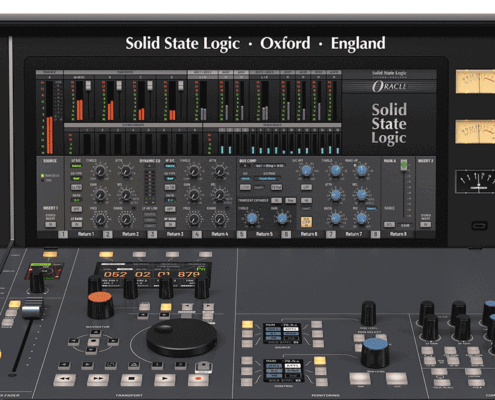This screenshot has height=400, width=495.
Task: Click the Navigator center dot button
Action: (x=94, y=341)
